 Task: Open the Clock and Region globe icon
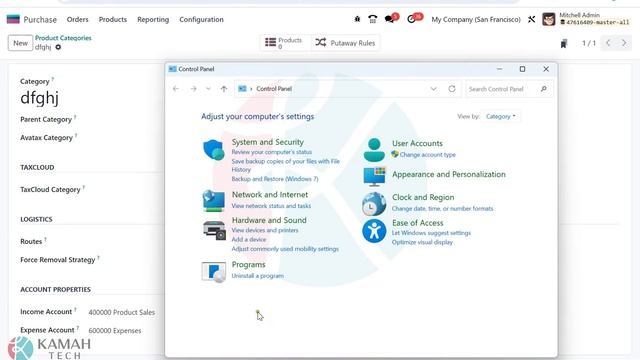[374, 204]
